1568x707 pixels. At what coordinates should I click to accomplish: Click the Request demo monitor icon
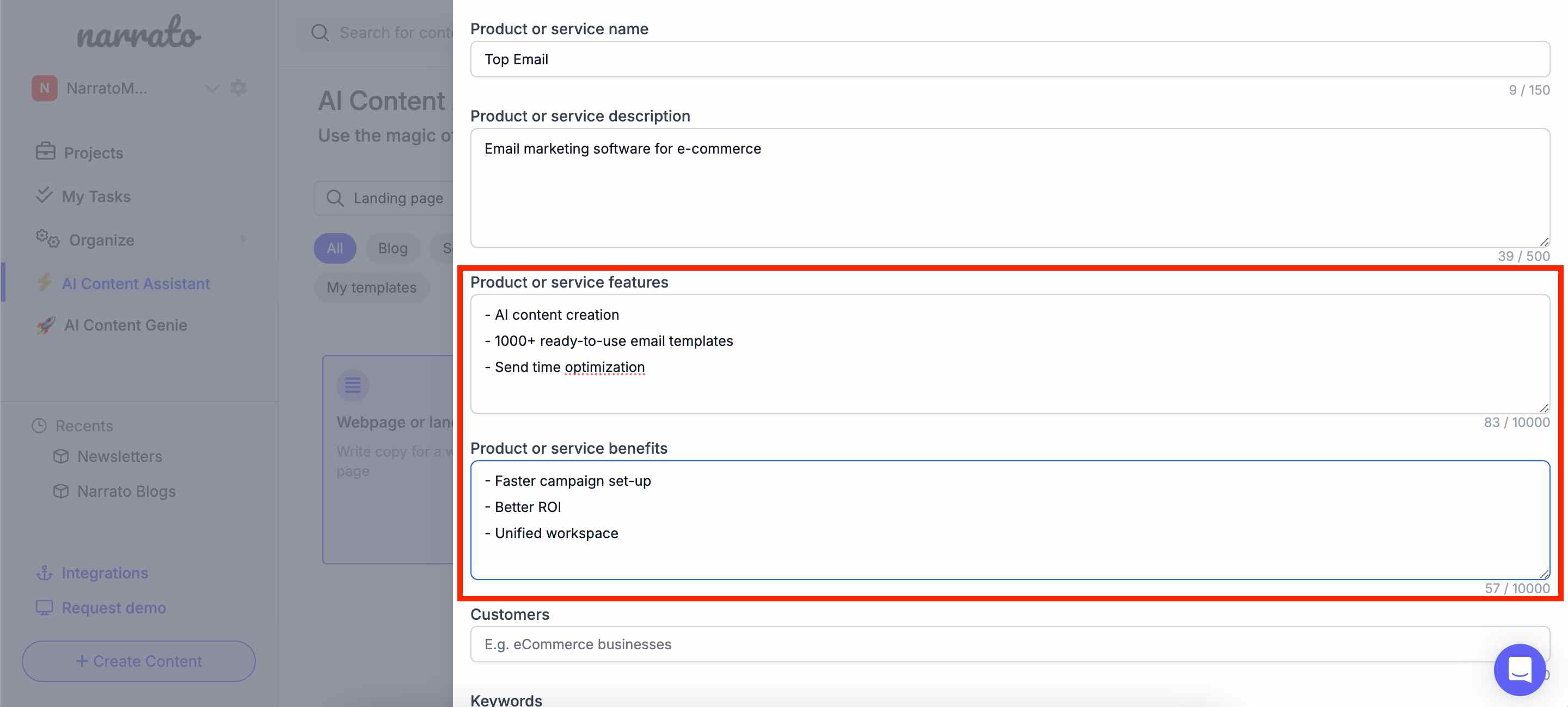(45, 608)
